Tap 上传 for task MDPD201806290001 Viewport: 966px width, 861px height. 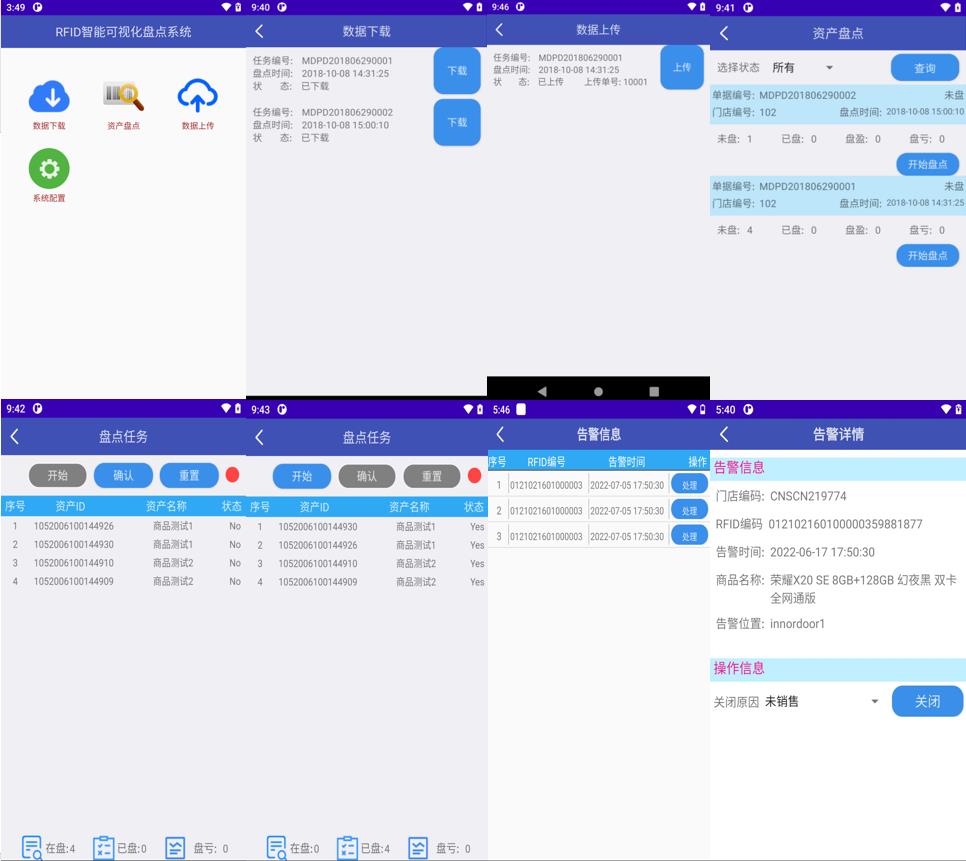pos(682,68)
